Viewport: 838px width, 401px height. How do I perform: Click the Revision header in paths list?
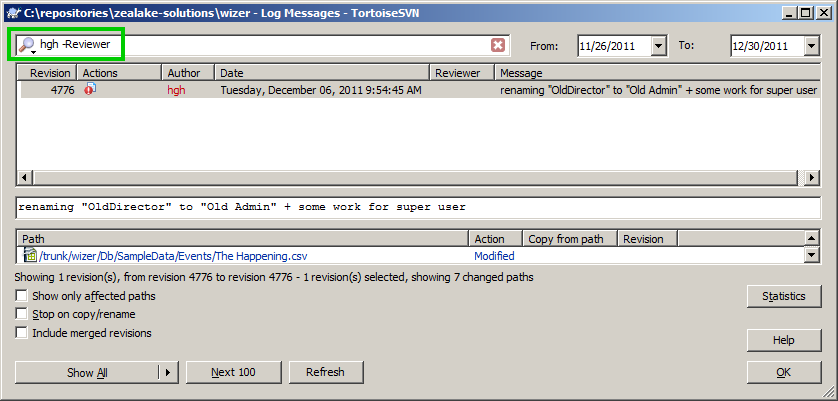point(647,239)
